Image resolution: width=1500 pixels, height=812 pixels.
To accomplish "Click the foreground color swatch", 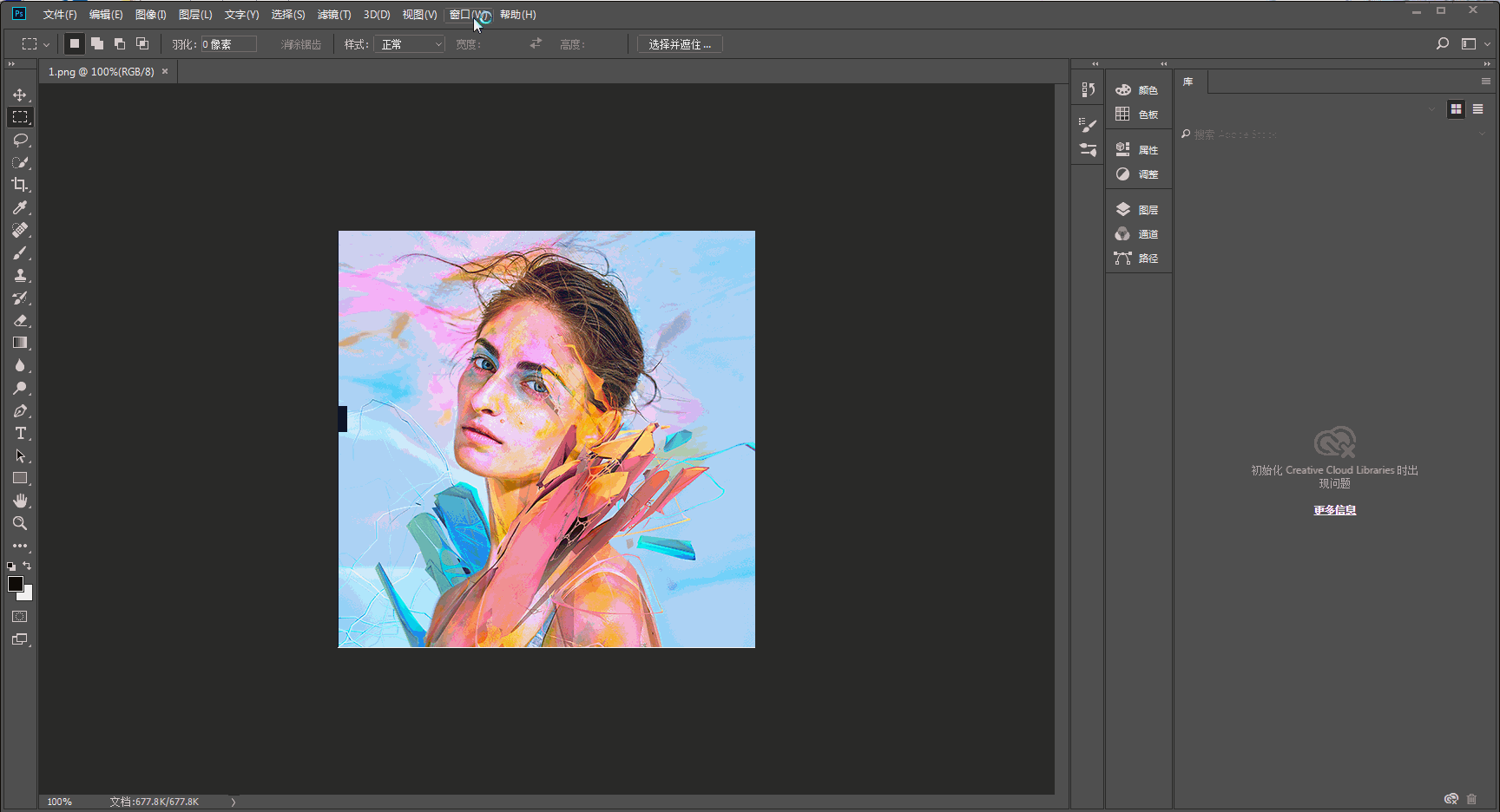I will [15, 584].
